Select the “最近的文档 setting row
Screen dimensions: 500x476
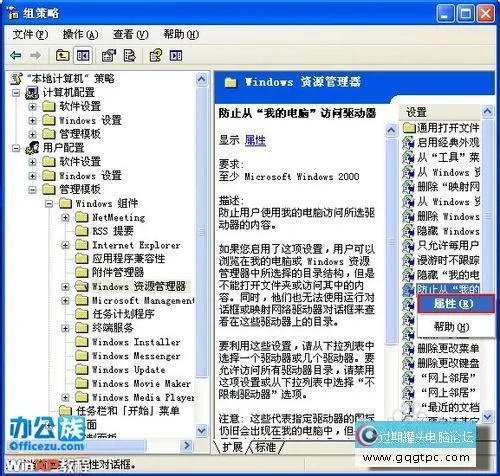click(x=441, y=407)
